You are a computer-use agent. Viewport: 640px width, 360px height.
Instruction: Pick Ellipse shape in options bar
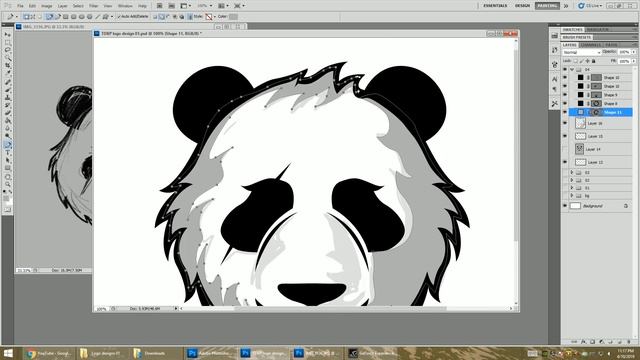(82, 17)
